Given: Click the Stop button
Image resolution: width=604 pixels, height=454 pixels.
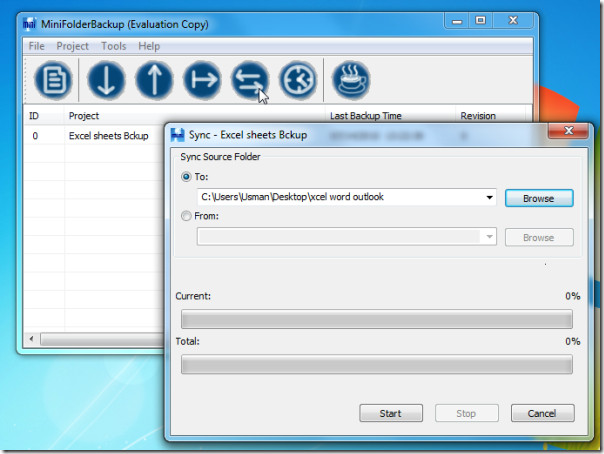Looking at the screenshot, I should click(x=466, y=413).
